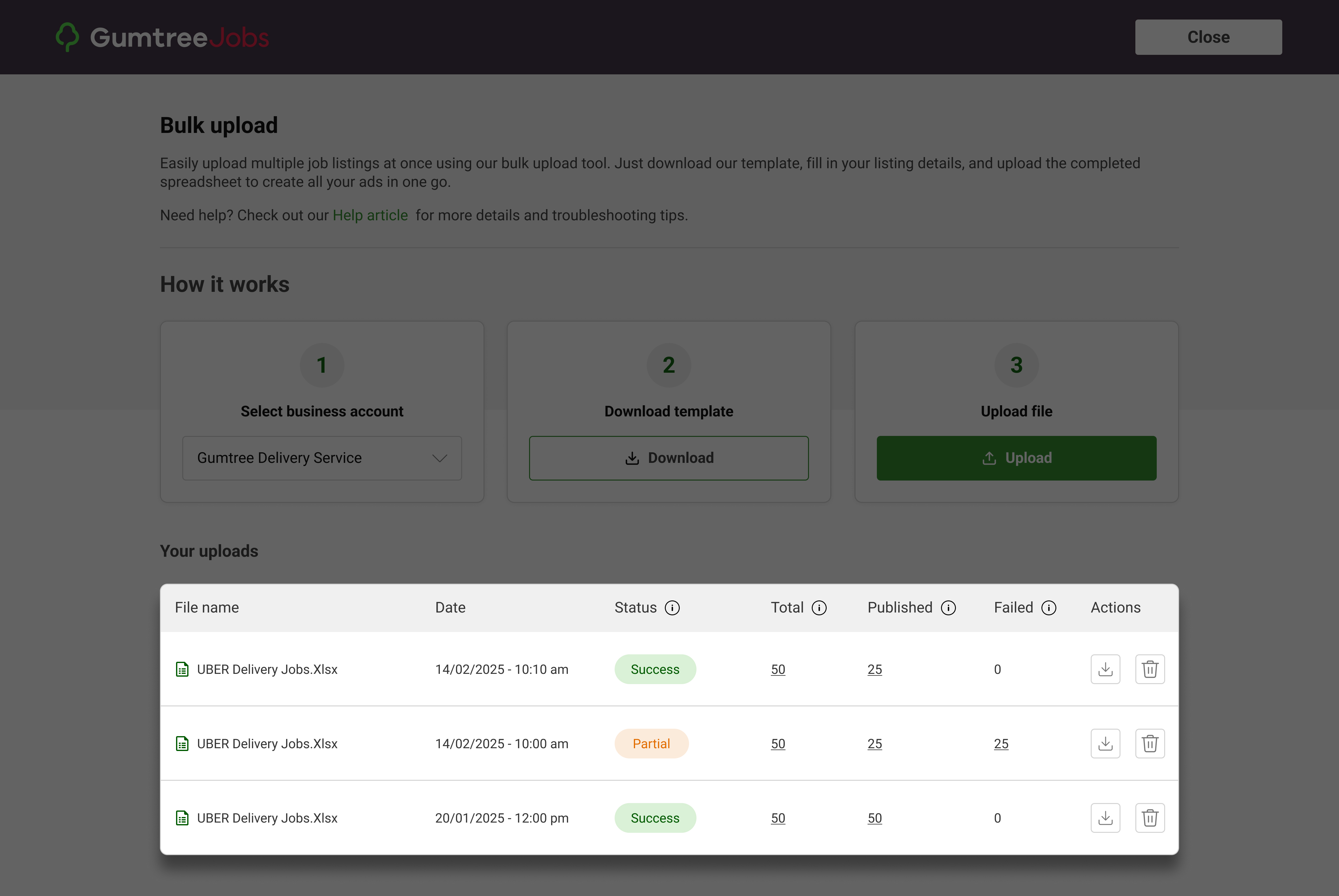1339x896 pixels.
Task: Delete the 10:00 am Partial upload
Action: [x=1150, y=744]
